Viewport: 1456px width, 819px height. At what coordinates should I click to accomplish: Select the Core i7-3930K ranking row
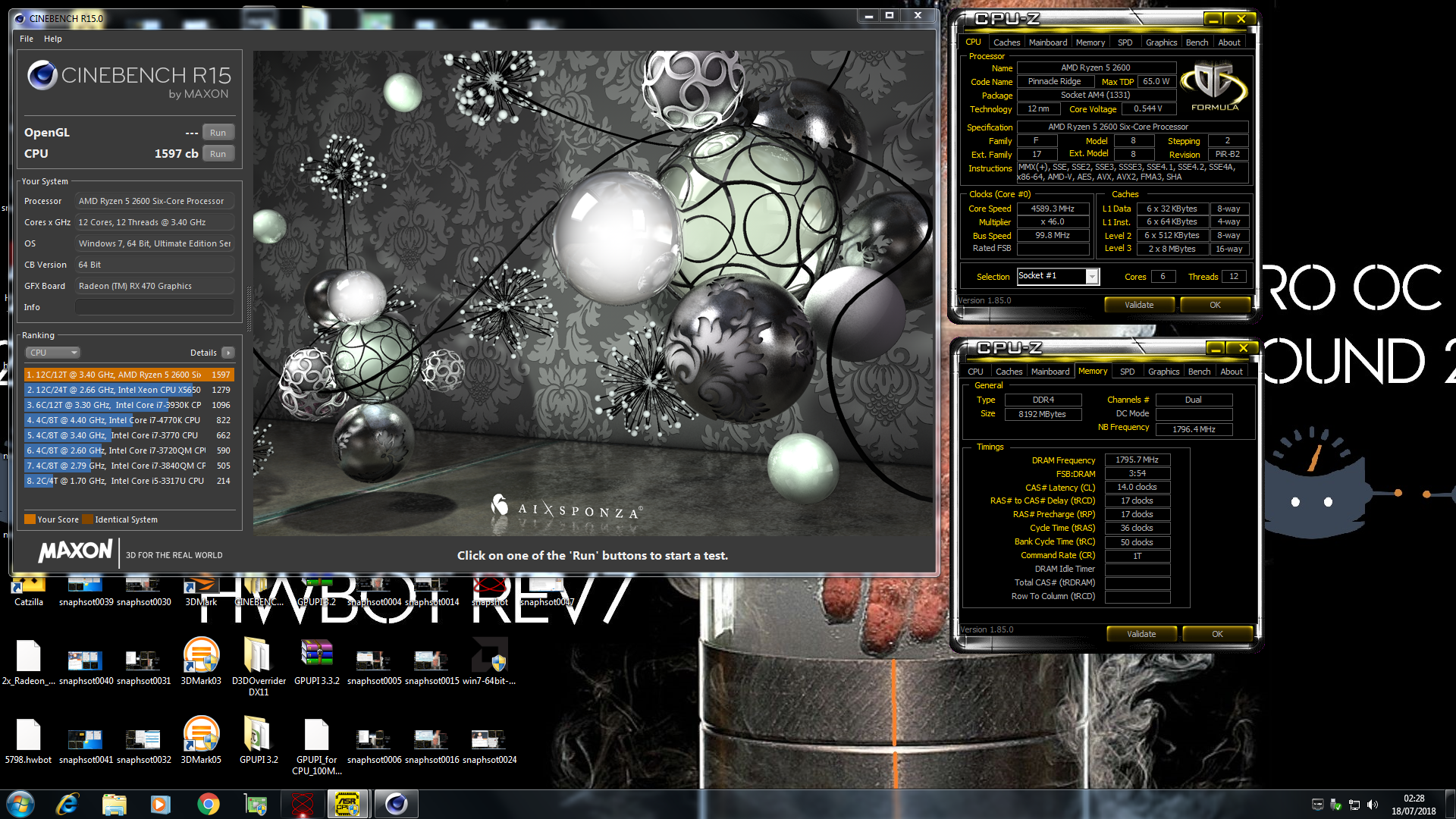(x=129, y=405)
